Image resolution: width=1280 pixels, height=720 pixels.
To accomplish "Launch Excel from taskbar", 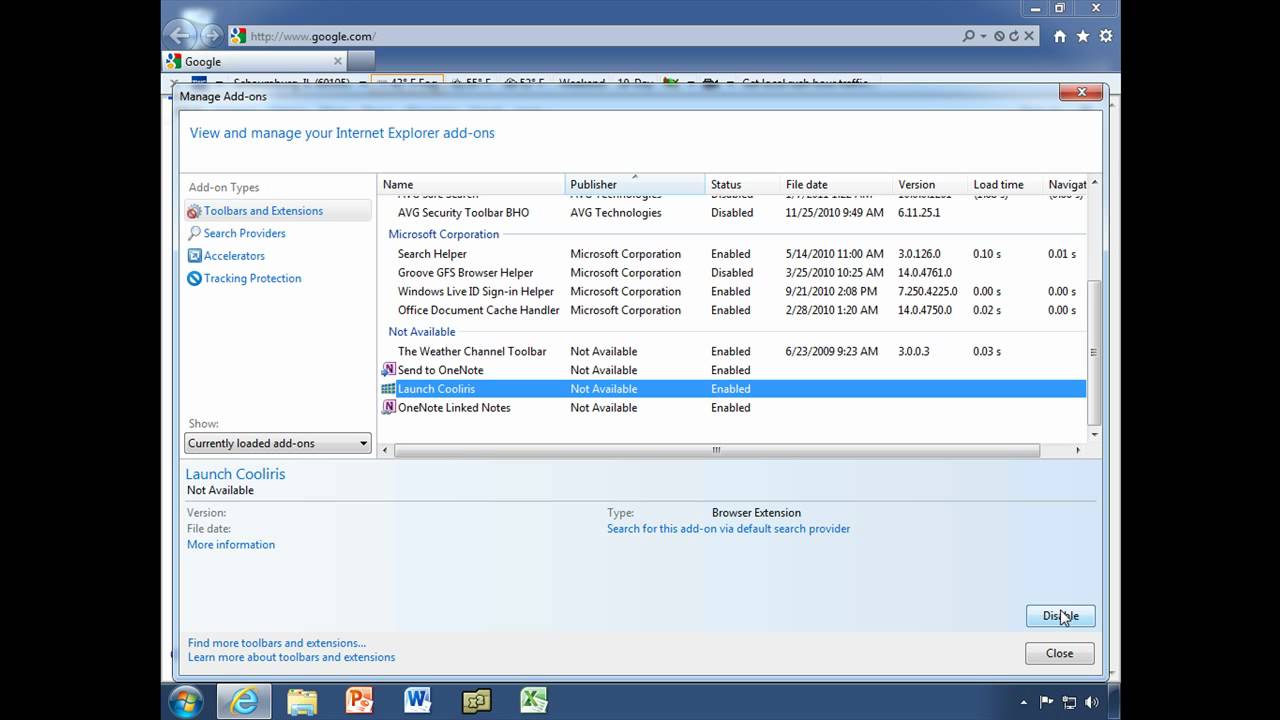I will pyautogui.click(x=534, y=701).
